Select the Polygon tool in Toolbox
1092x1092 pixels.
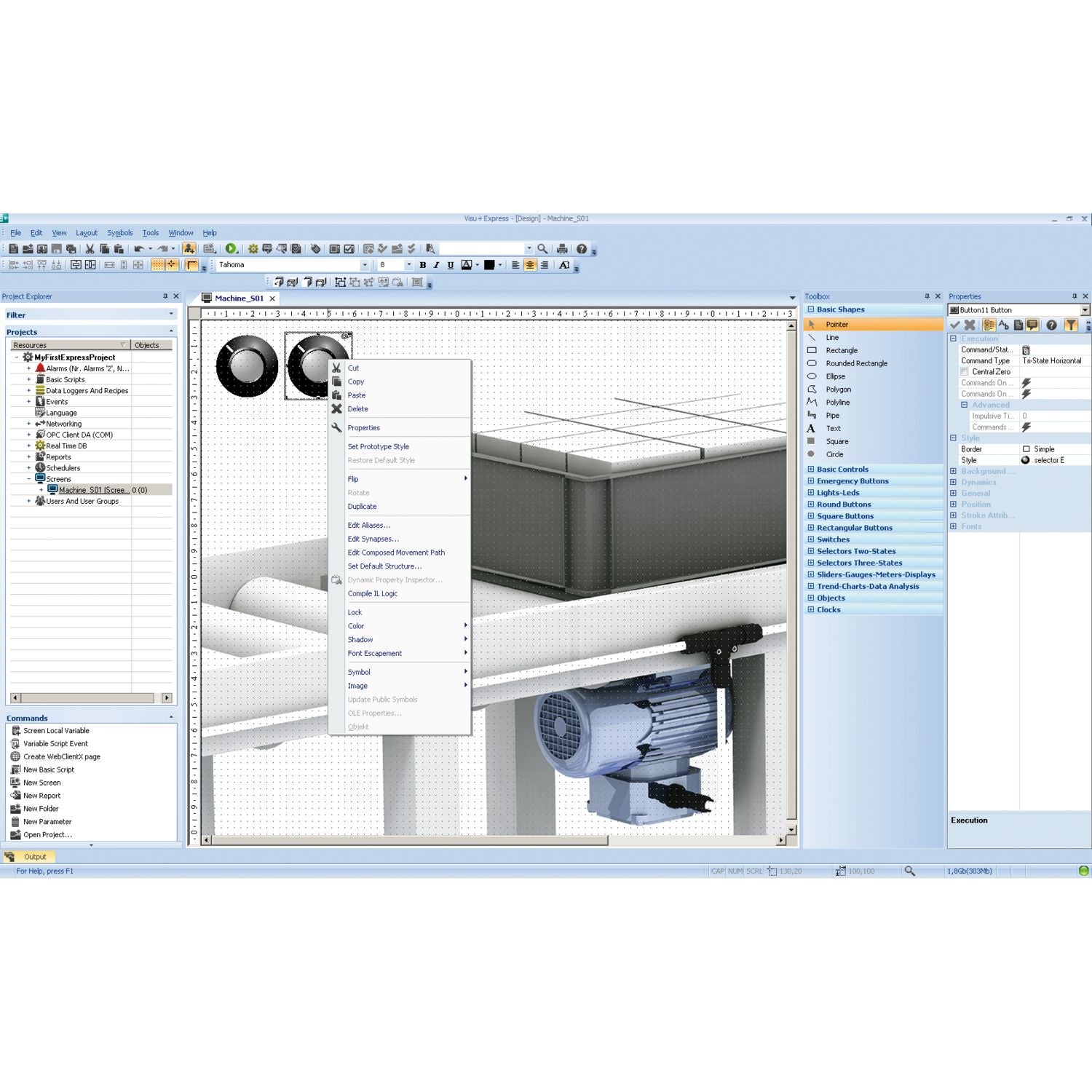point(838,389)
